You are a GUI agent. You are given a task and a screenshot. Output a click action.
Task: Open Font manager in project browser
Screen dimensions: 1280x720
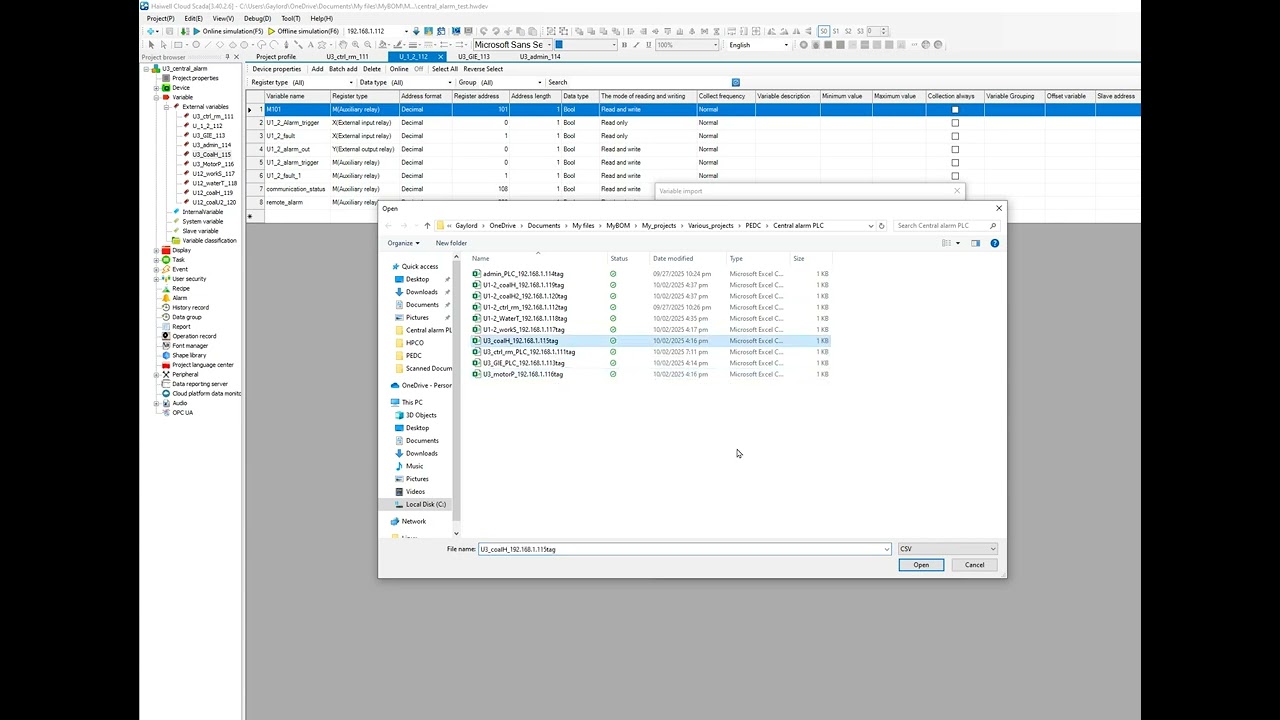190,346
